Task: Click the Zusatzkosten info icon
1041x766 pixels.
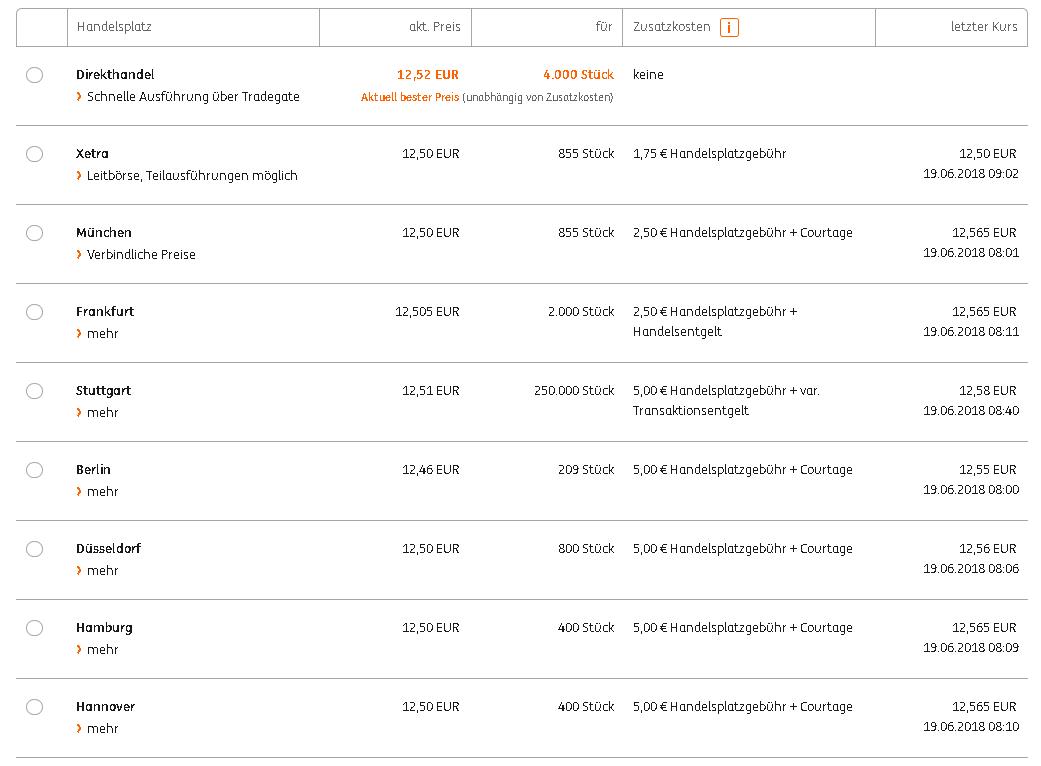Action: coord(729,27)
